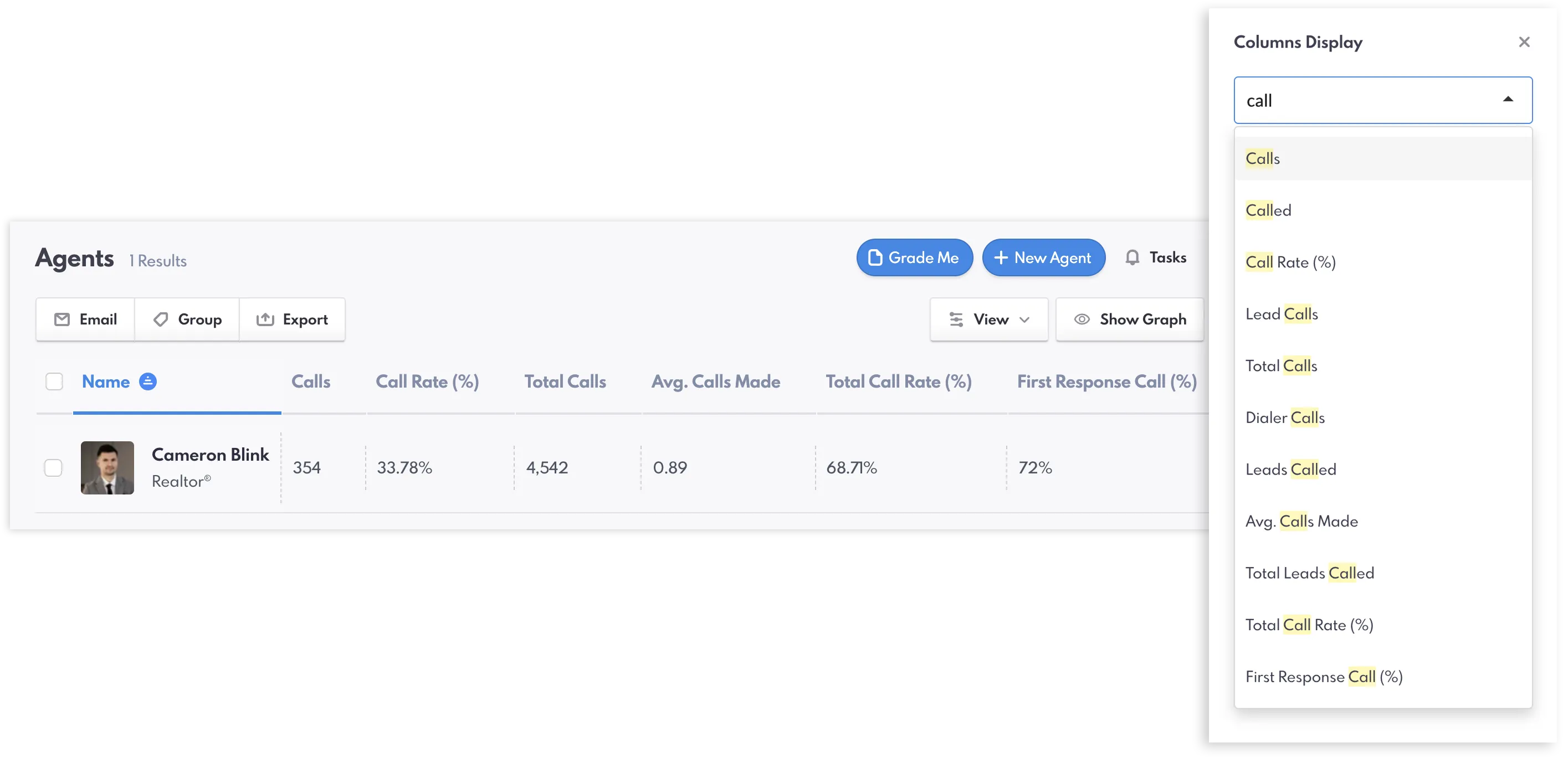Click the upload icon on Export button
Viewport: 1568px width, 763px height.
pyautogui.click(x=265, y=319)
